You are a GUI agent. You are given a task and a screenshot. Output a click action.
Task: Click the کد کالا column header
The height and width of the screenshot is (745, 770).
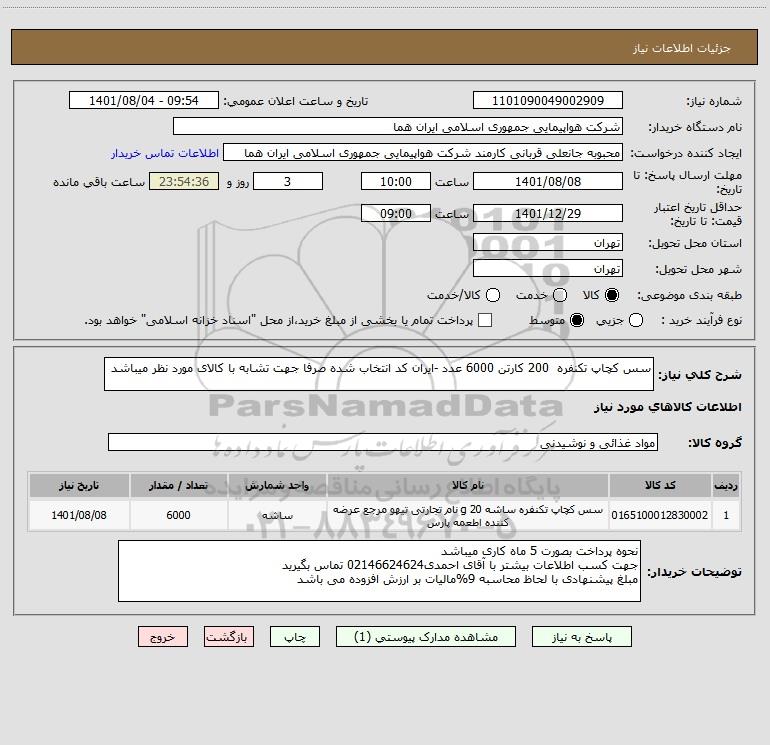click(660, 485)
